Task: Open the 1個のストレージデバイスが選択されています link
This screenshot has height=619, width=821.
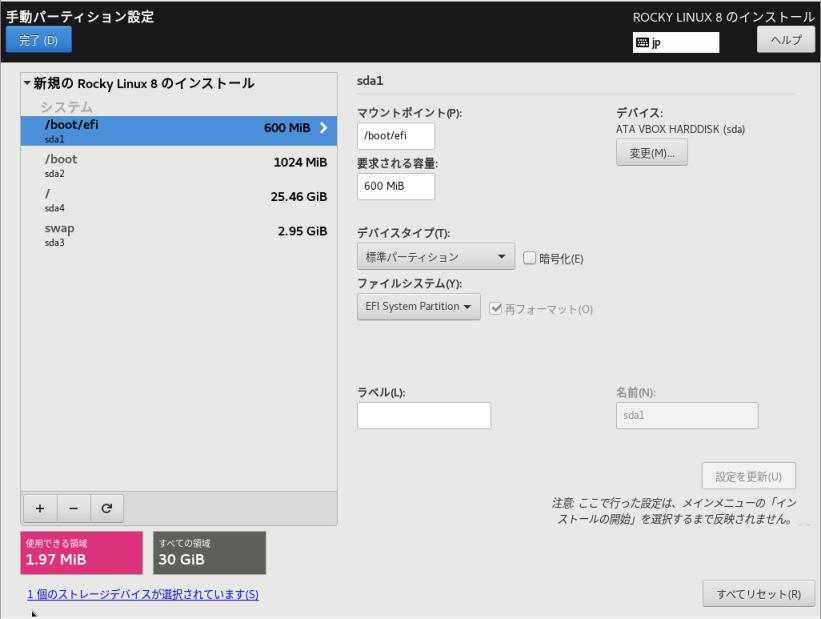Action: click(143, 594)
